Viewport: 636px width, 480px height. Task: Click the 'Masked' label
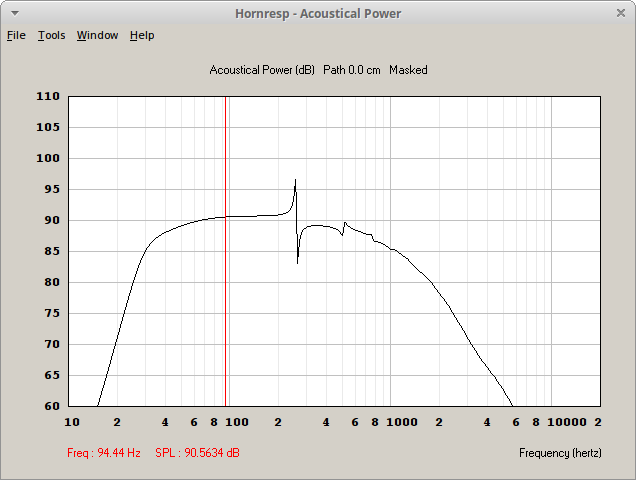click(x=408, y=70)
